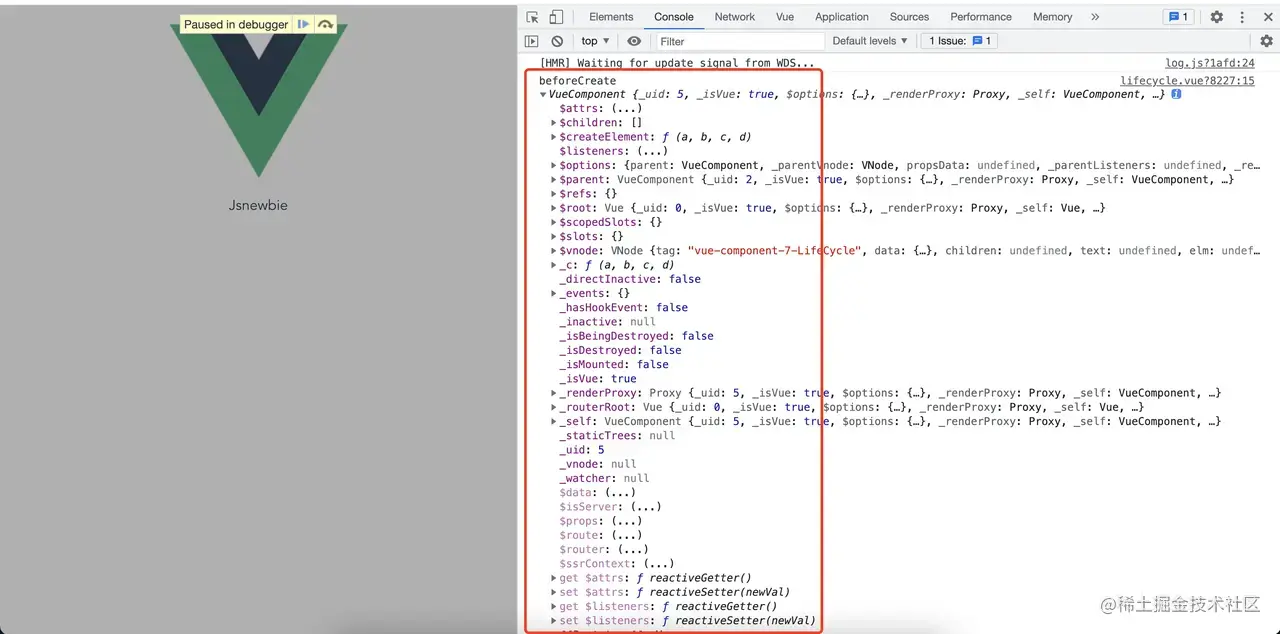Click the blue info icon after VueComponent

point(1176,94)
